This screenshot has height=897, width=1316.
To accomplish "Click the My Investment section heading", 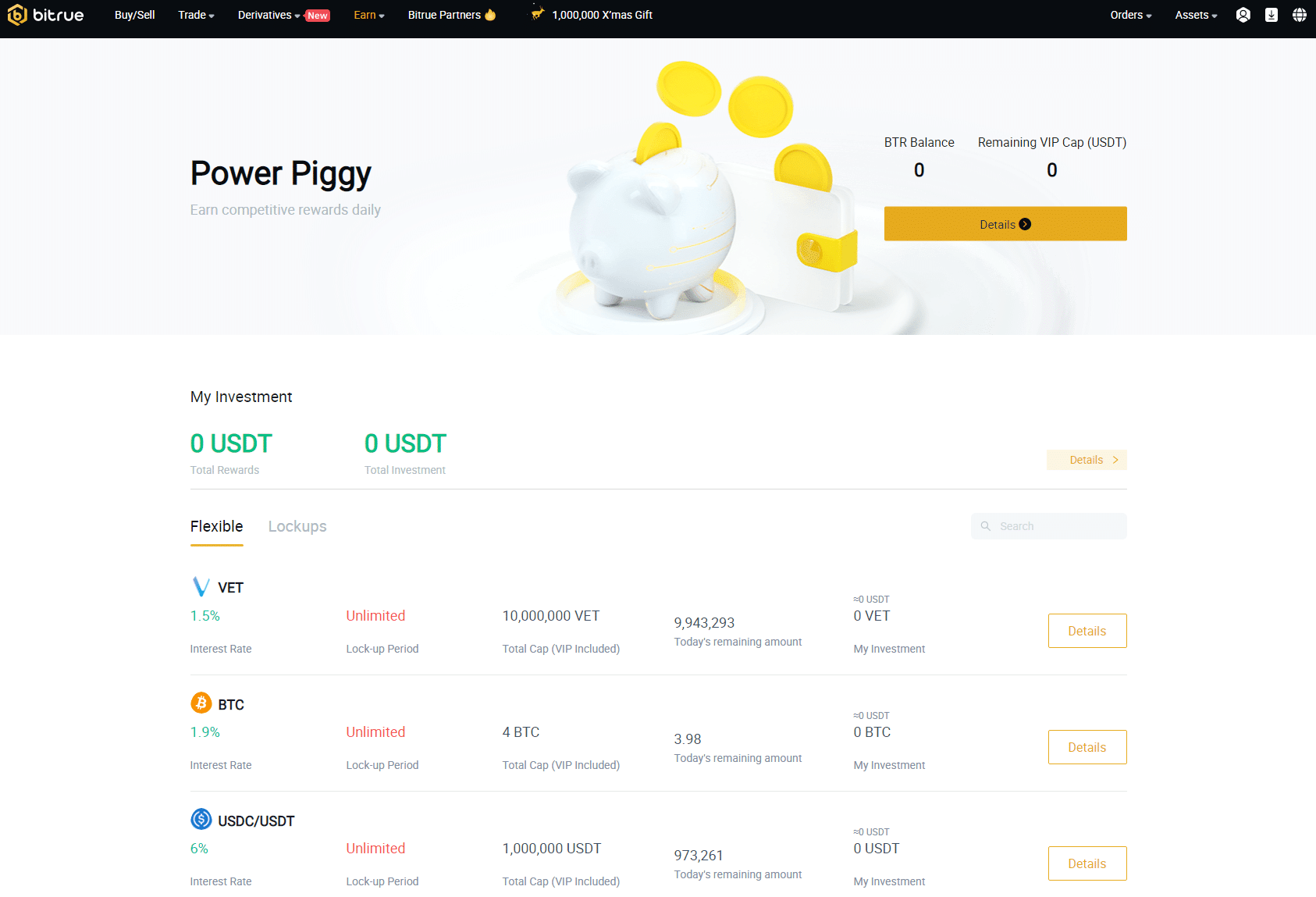I will [x=241, y=397].
